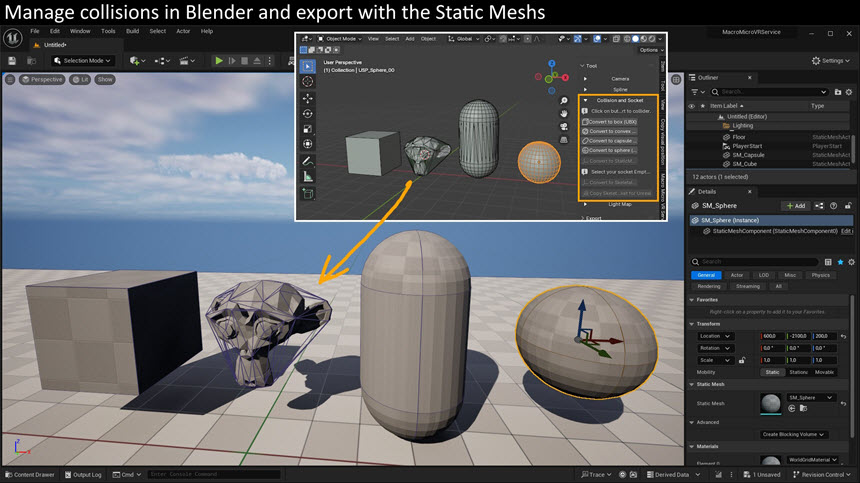Select the Physics filter tab in Details
Image resolution: width=860 pixels, height=483 pixels.
pyautogui.click(x=821, y=275)
